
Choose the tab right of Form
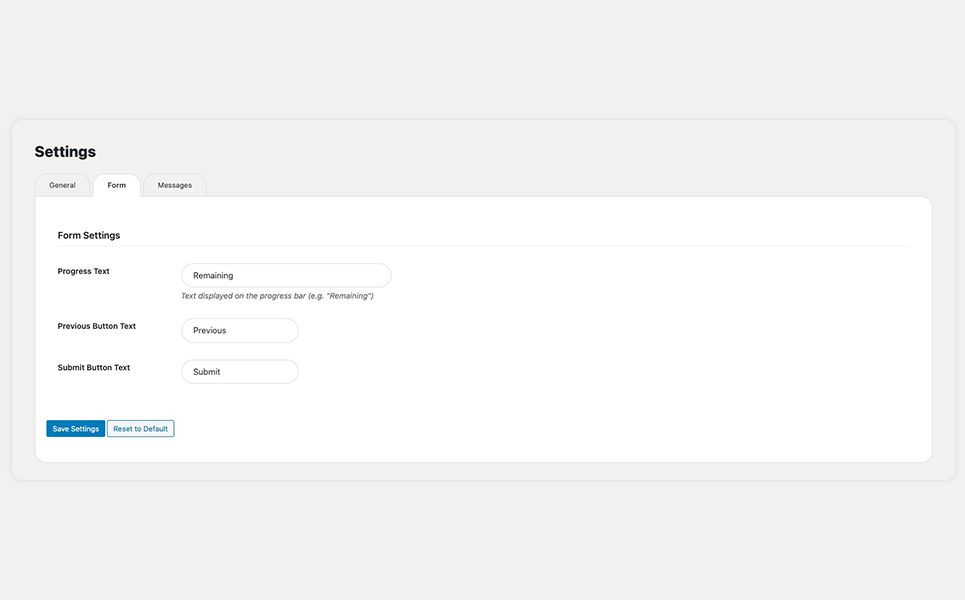pos(175,185)
